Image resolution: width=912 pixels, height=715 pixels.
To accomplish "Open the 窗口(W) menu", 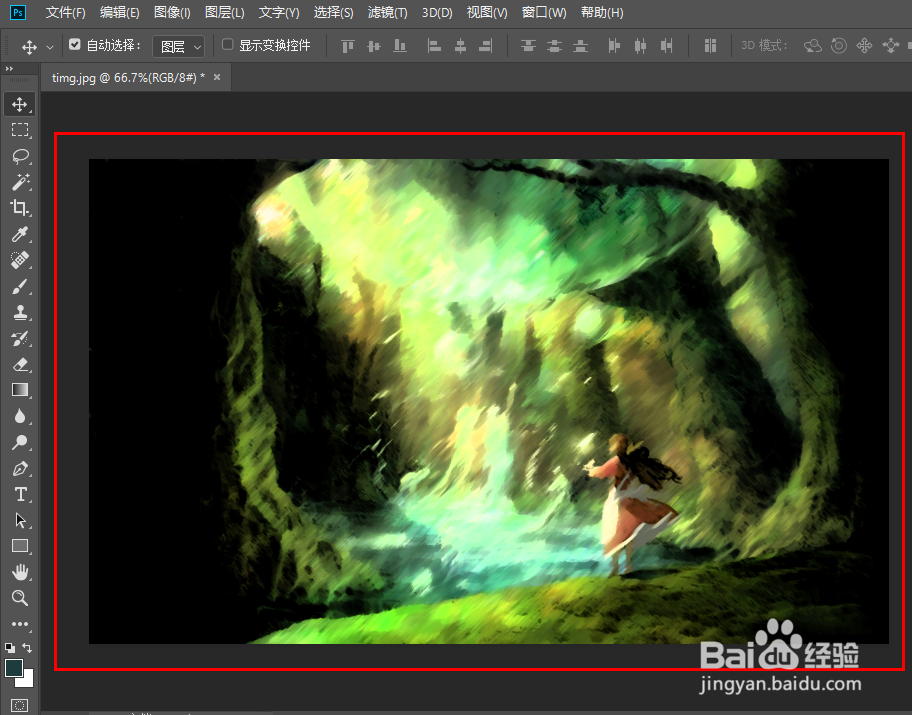I will (544, 12).
